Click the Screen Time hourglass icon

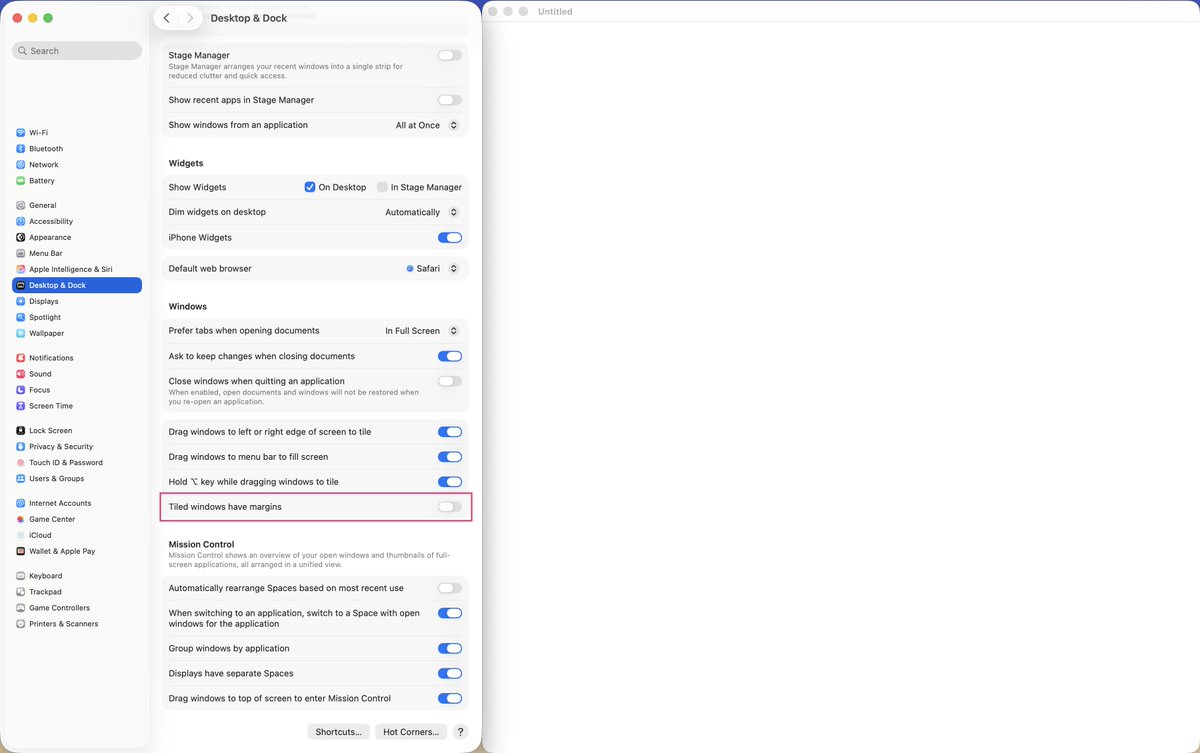click(x=20, y=406)
